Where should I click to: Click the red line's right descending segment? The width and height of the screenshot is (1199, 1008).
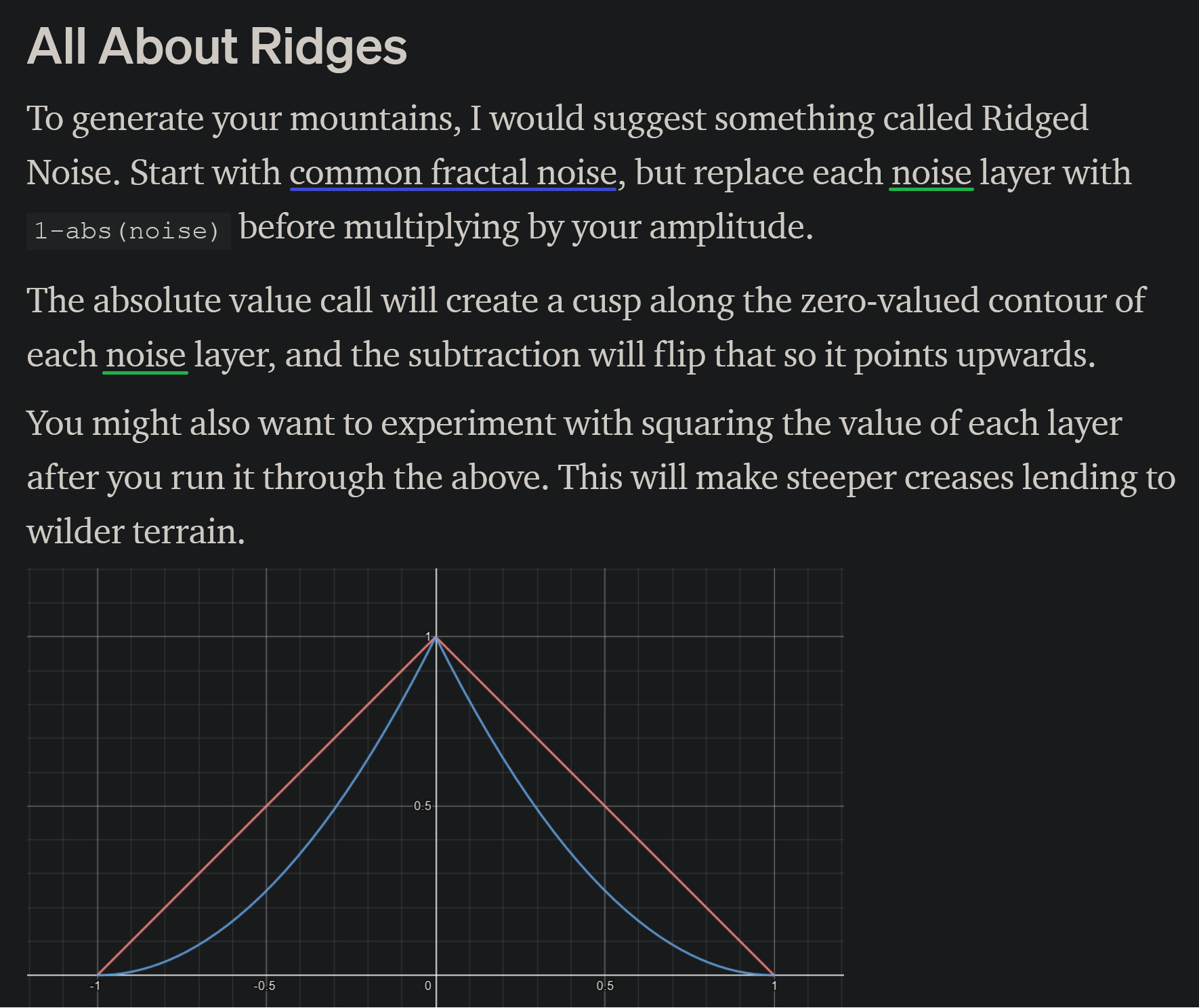coord(605,805)
